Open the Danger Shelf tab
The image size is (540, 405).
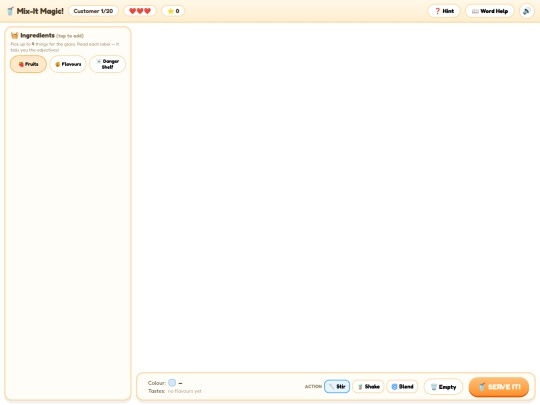[x=107, y=64]
